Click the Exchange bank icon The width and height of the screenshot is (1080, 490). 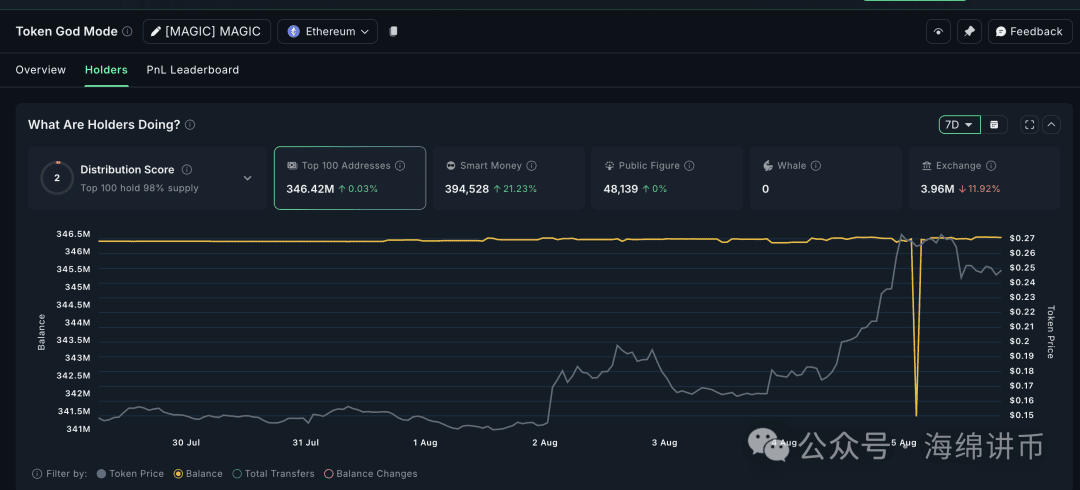coord(926,166)
